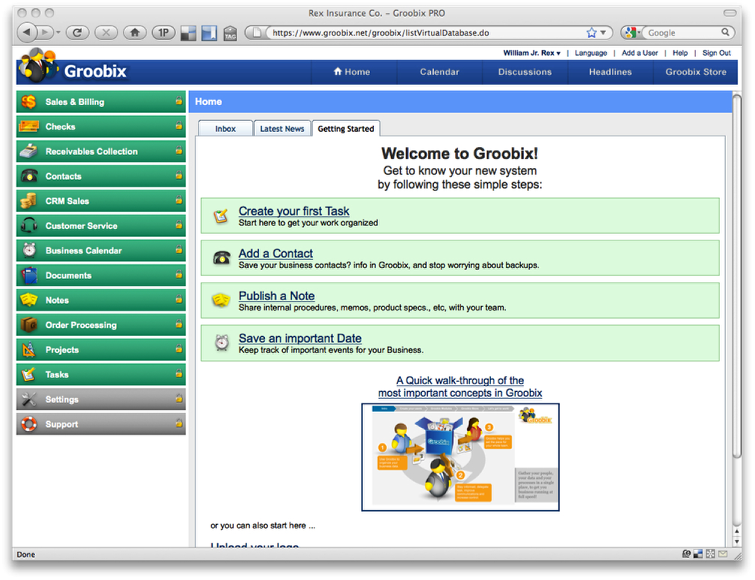Click the Support lifebuoy icon
Viewport: 755px width, 580px height.
point(29,424)
